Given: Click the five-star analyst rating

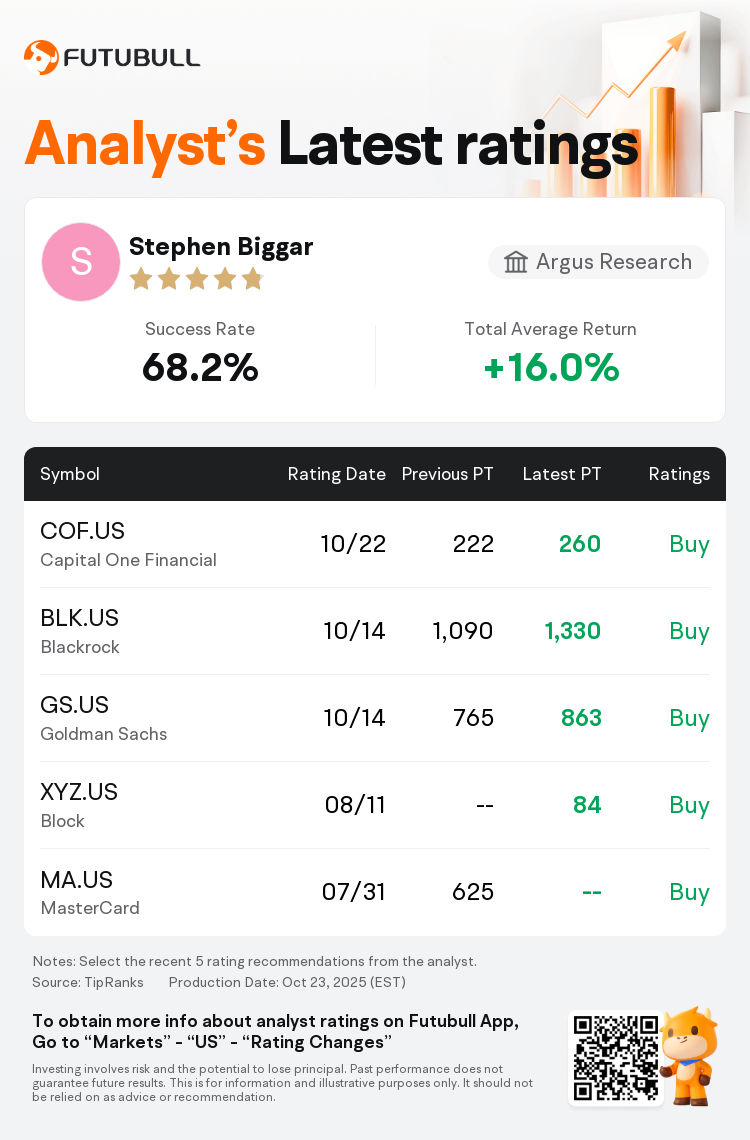Looking at the screenshot, I should coord(196,279).
